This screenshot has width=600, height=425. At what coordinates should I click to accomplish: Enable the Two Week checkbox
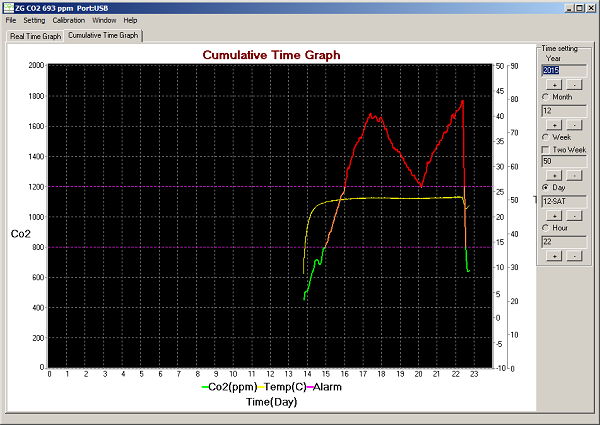click(546, 149)
